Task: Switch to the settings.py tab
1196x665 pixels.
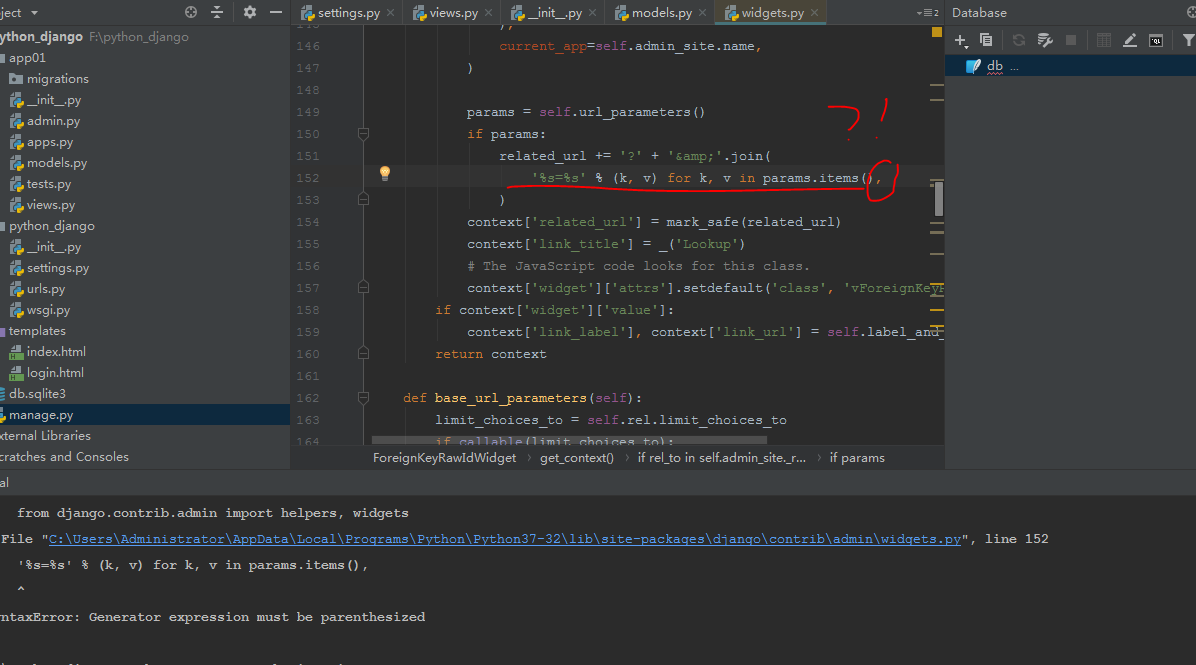Action: (349, 13)
